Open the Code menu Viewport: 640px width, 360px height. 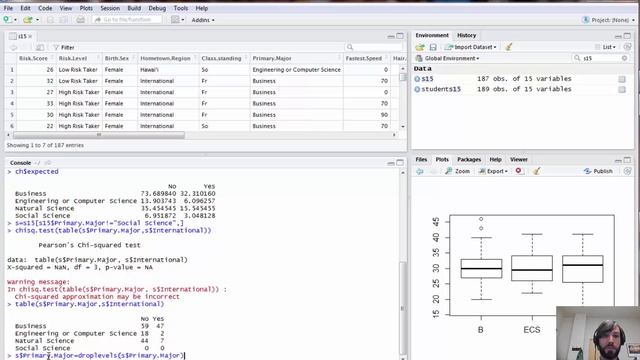pos(45,8)
